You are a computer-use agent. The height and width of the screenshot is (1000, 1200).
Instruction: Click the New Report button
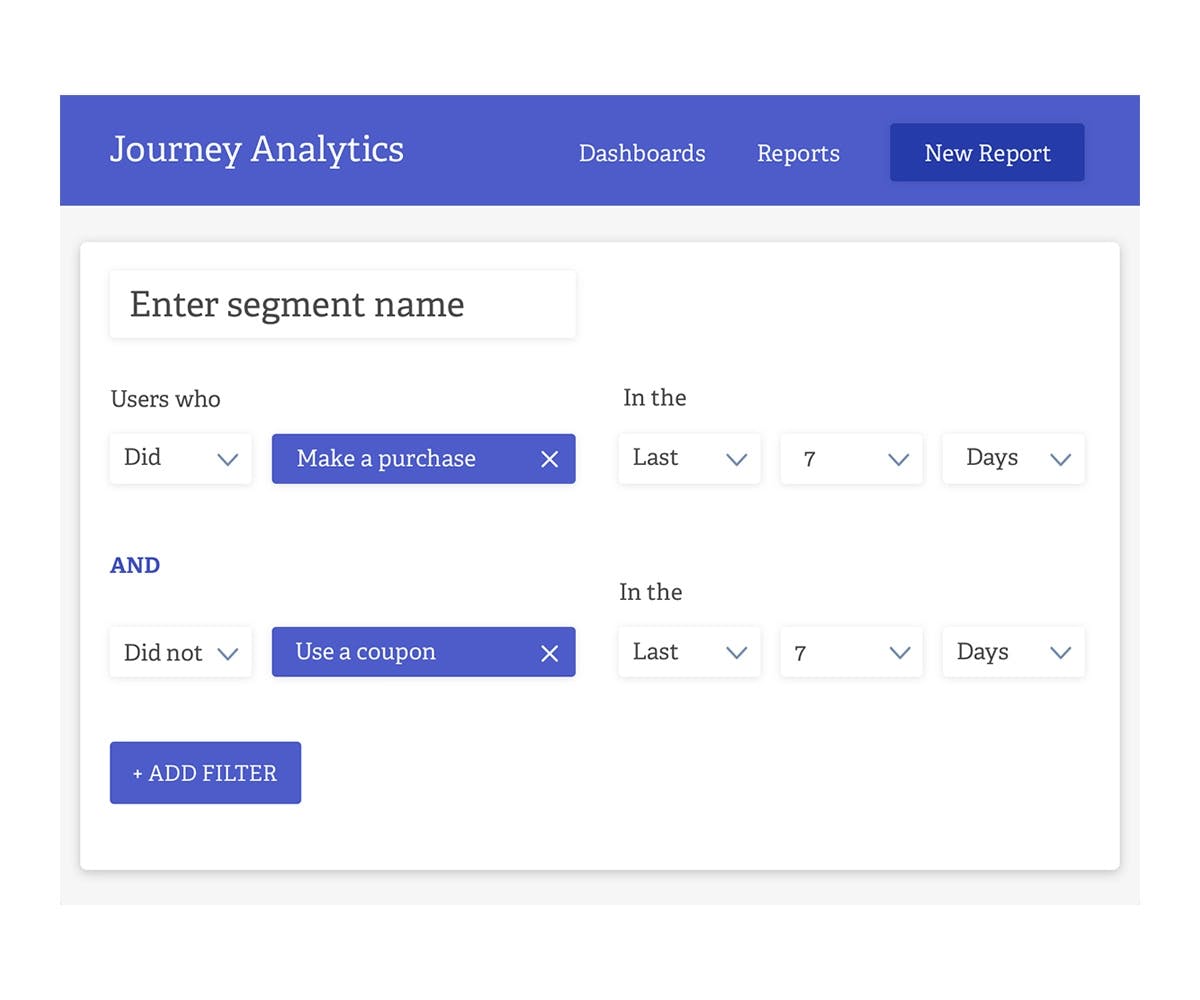[987, 153]
